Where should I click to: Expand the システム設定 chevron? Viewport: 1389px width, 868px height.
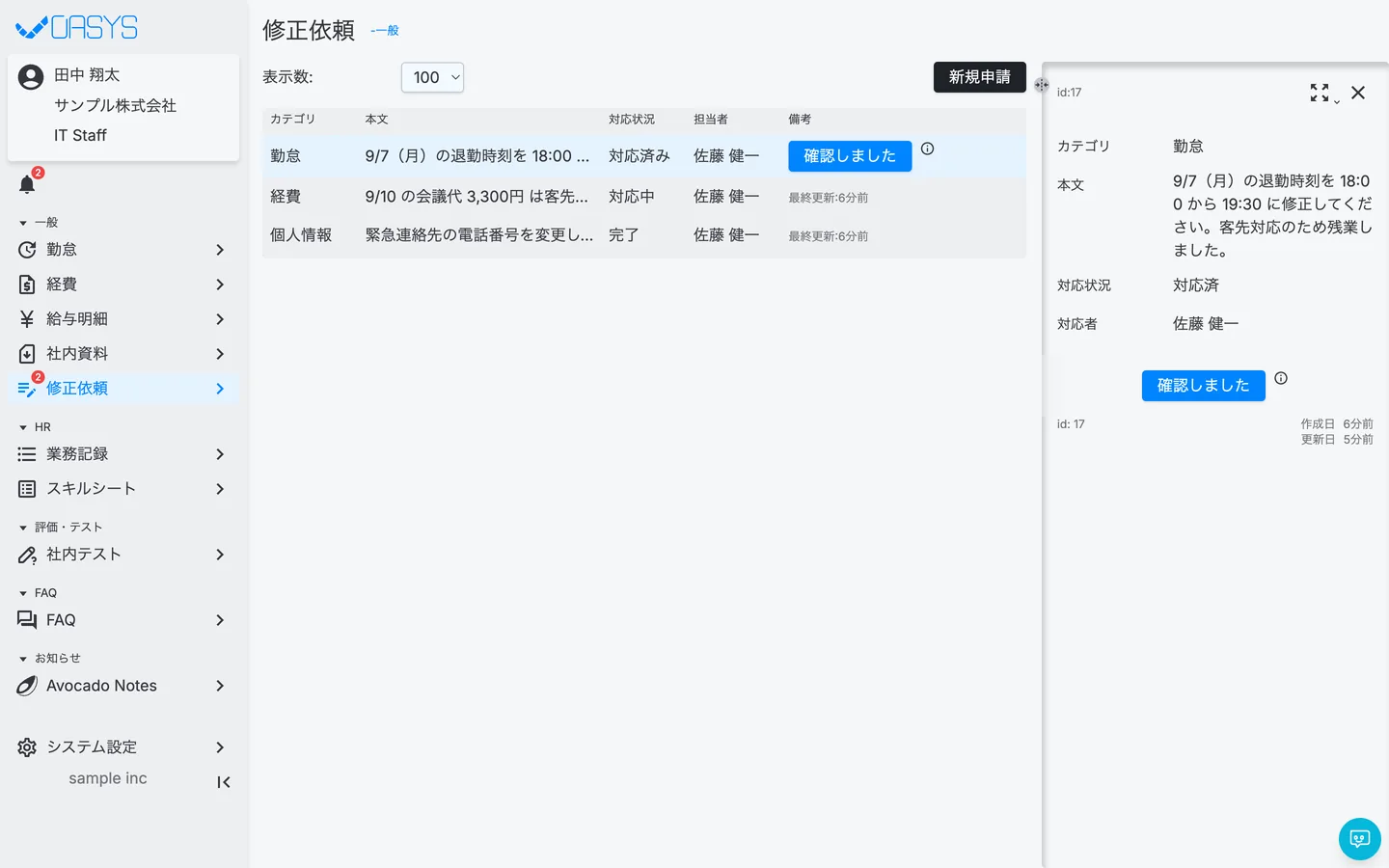pyautogui.click(x=220, y=747)
